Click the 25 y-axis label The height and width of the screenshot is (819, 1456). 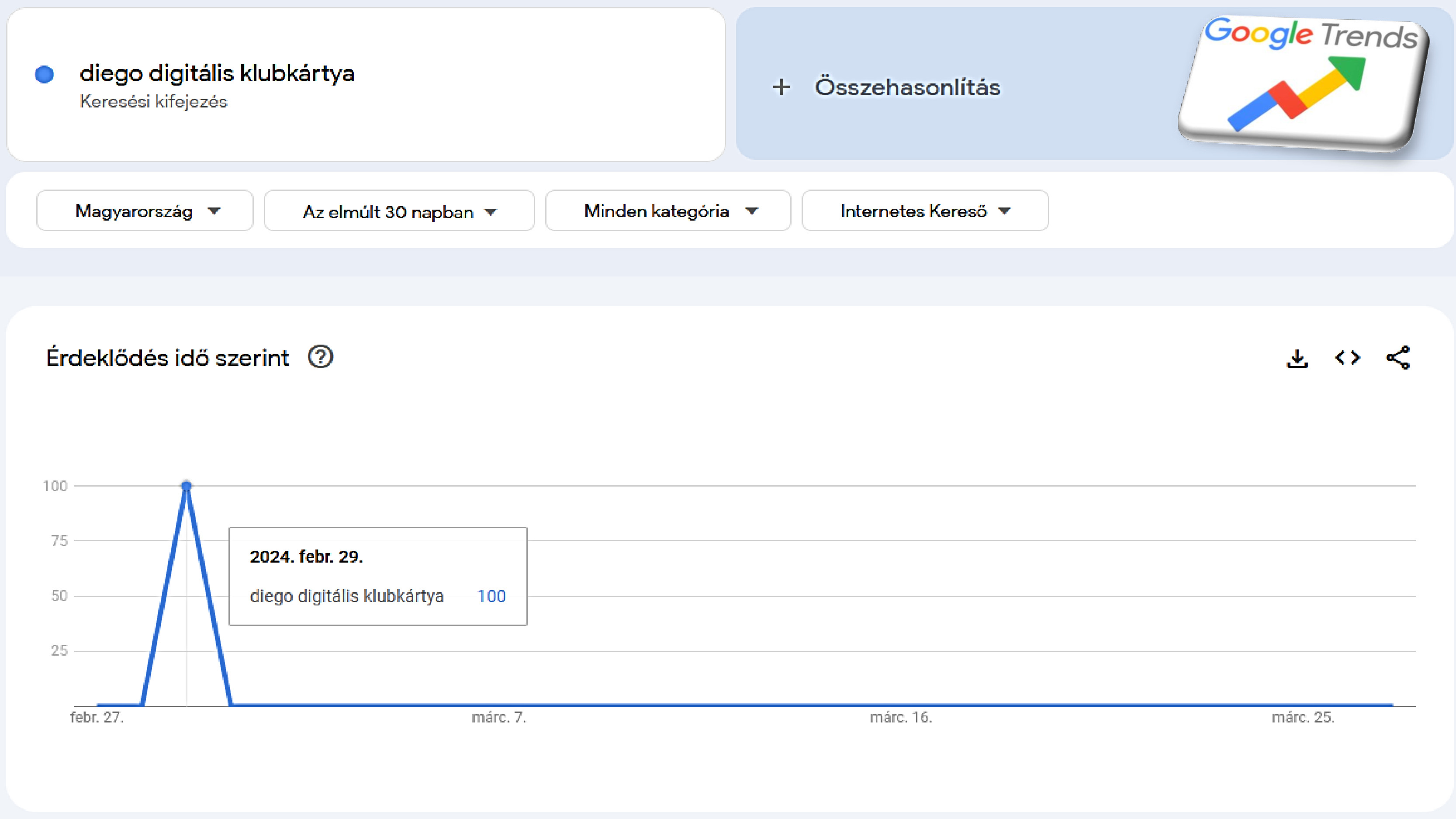[x=59, y=650]
